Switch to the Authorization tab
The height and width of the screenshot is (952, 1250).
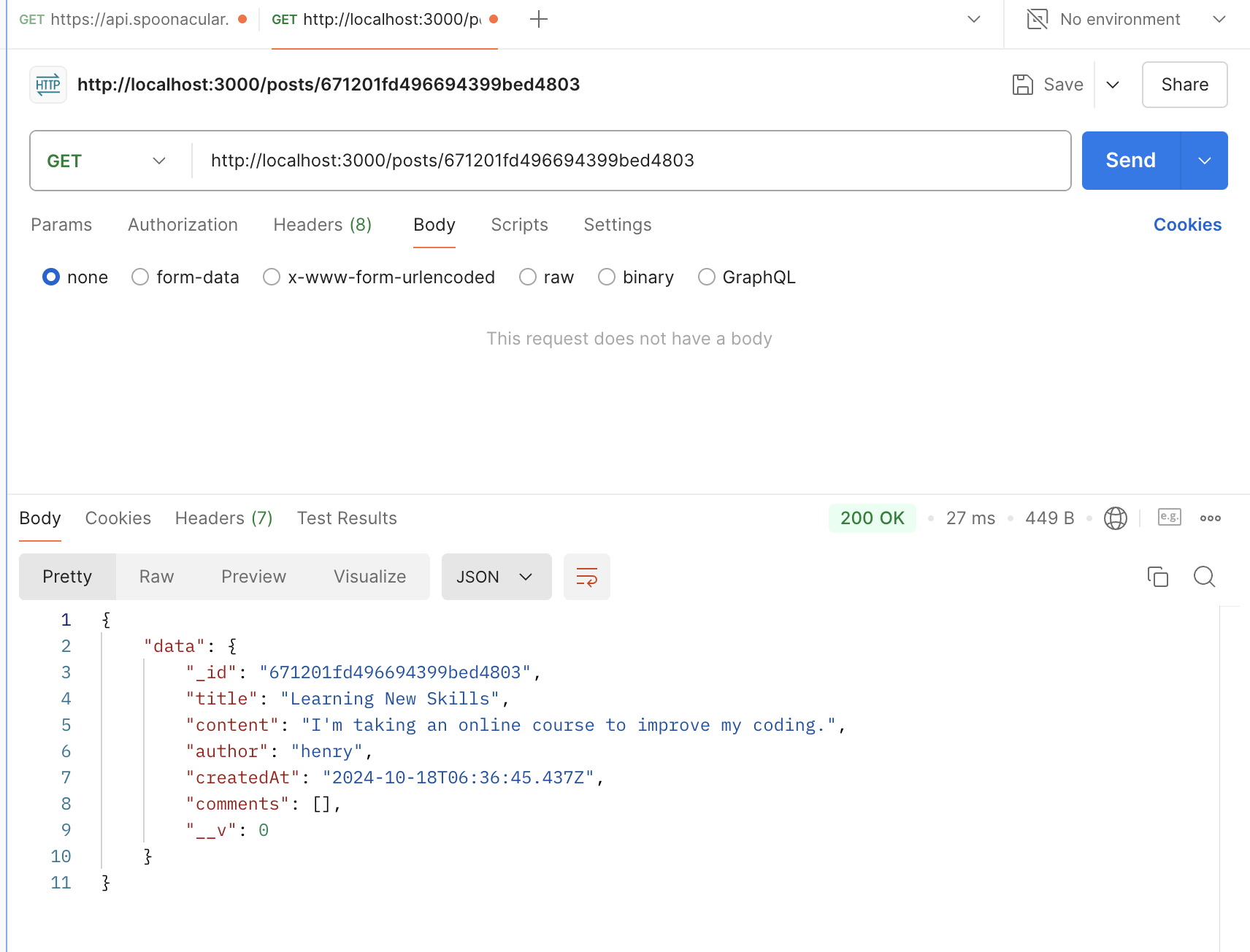pos(183,225)
